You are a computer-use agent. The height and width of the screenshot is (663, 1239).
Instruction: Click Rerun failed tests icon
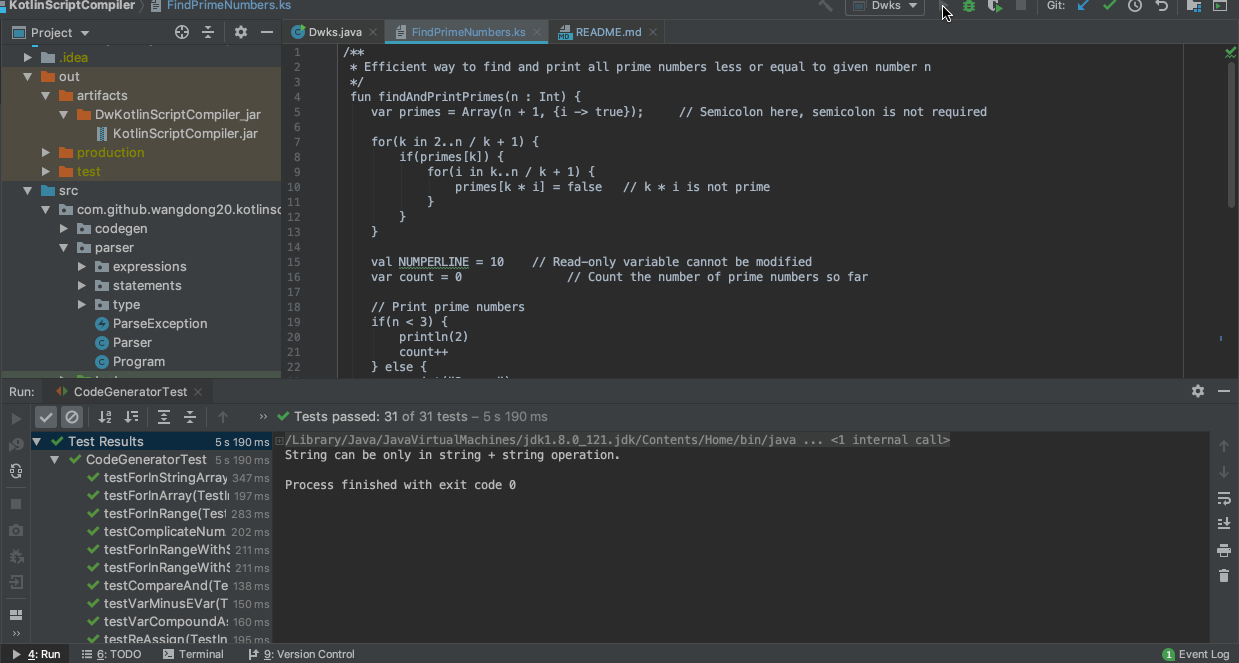16,445
